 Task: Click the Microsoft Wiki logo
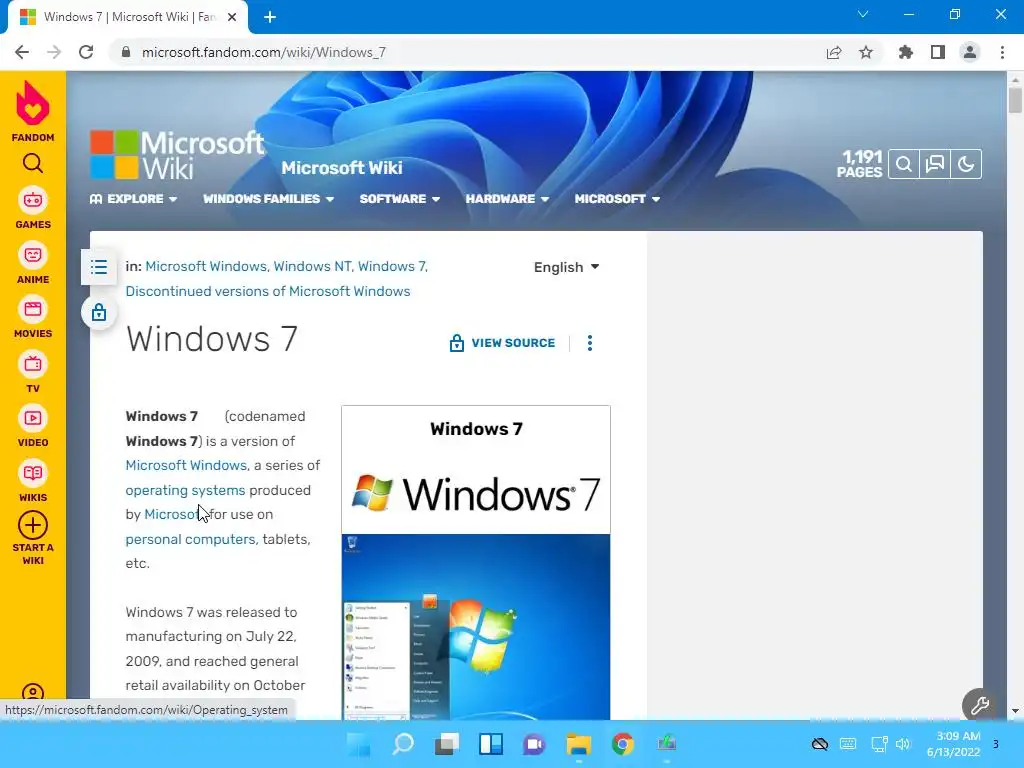177,155
